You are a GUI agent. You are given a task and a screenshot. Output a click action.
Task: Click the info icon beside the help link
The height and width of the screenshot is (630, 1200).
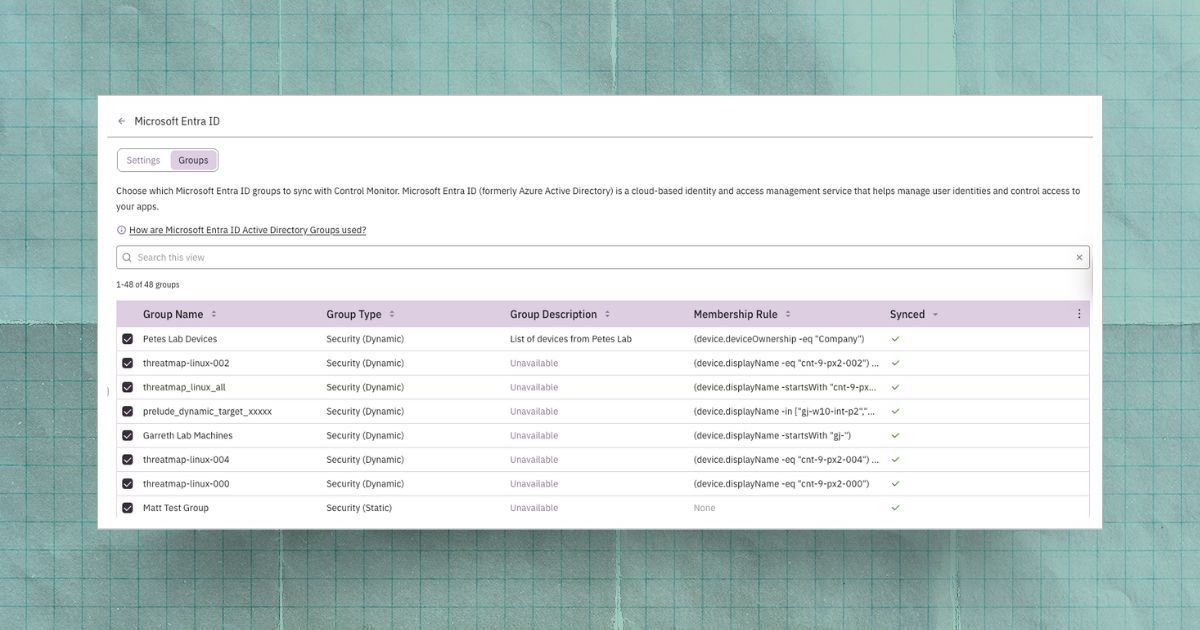122,230
